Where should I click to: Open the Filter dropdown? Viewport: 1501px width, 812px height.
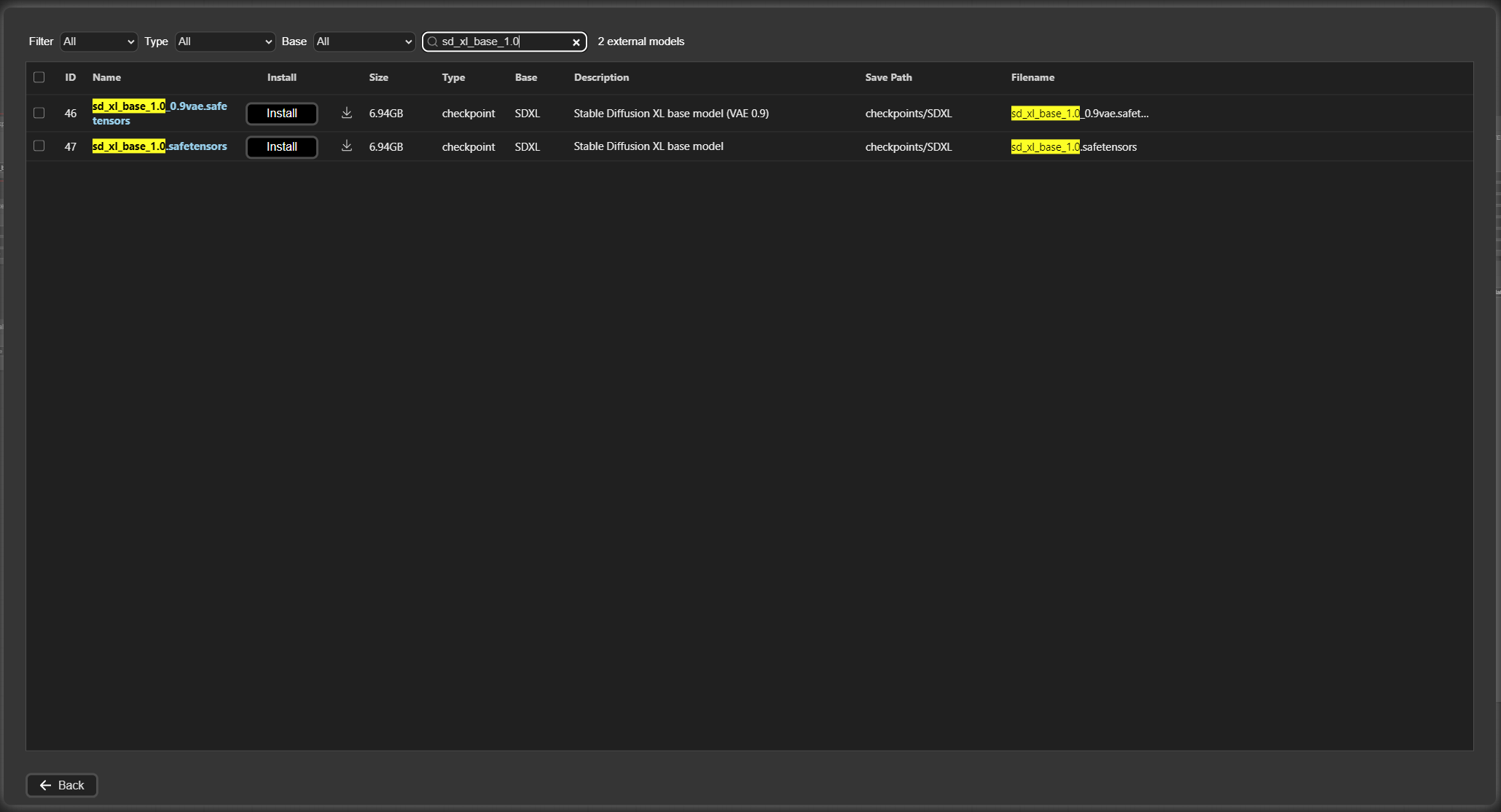[99, 42]
